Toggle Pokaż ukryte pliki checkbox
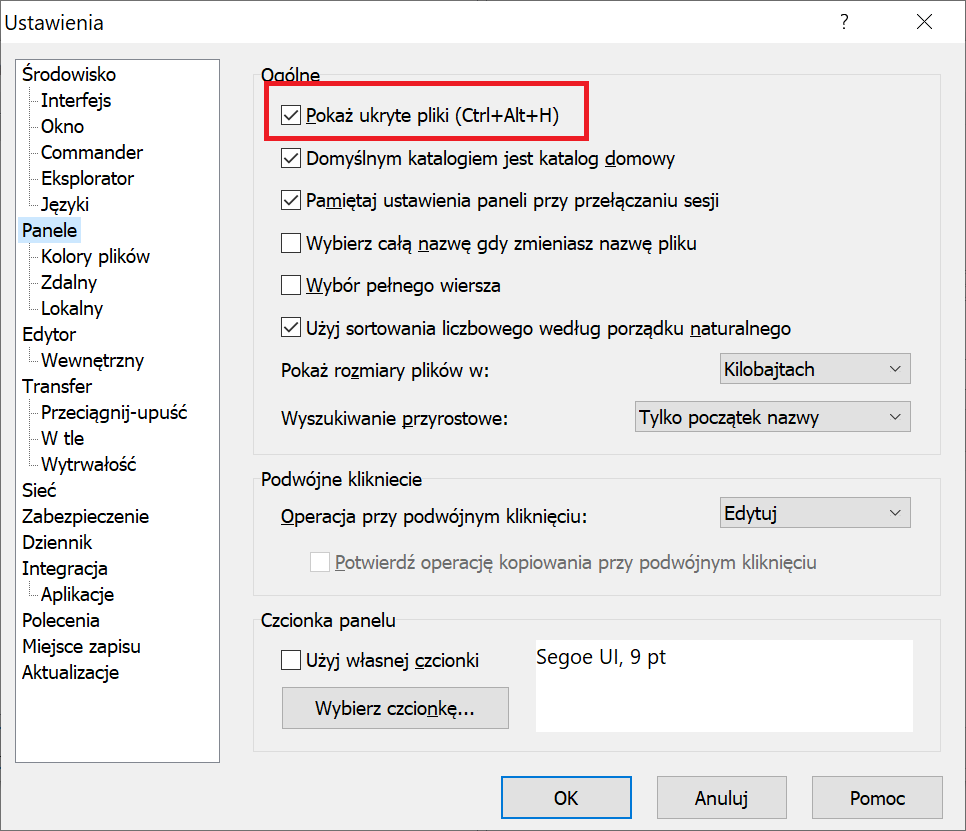 [291, 115]
